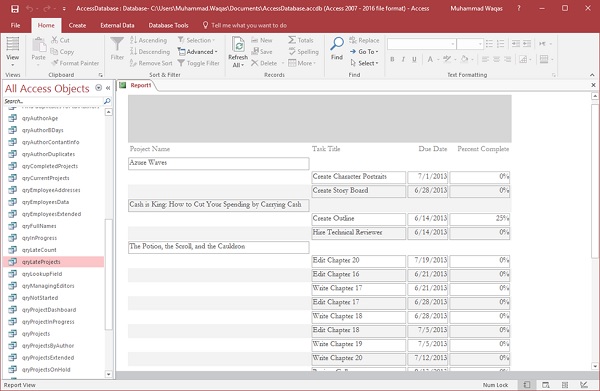
Task: Switch to Layout View in status bar
Action: 565,385
